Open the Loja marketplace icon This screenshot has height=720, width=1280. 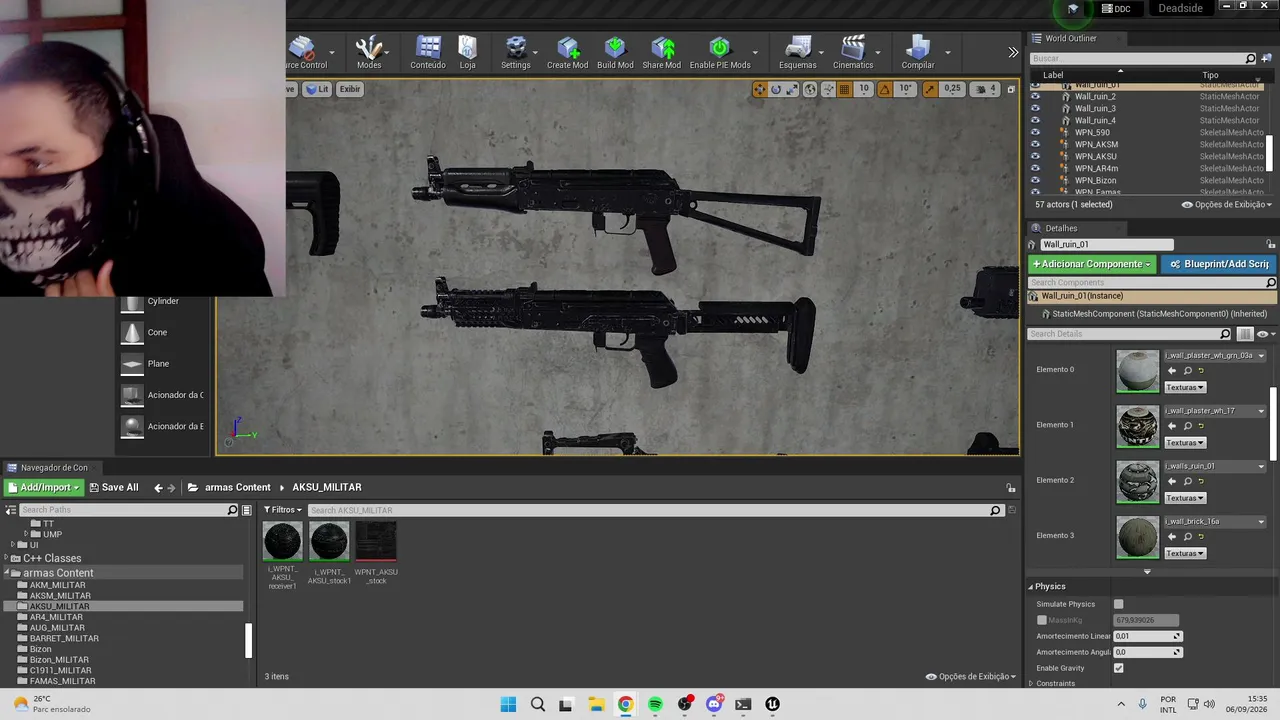[467, 52]
